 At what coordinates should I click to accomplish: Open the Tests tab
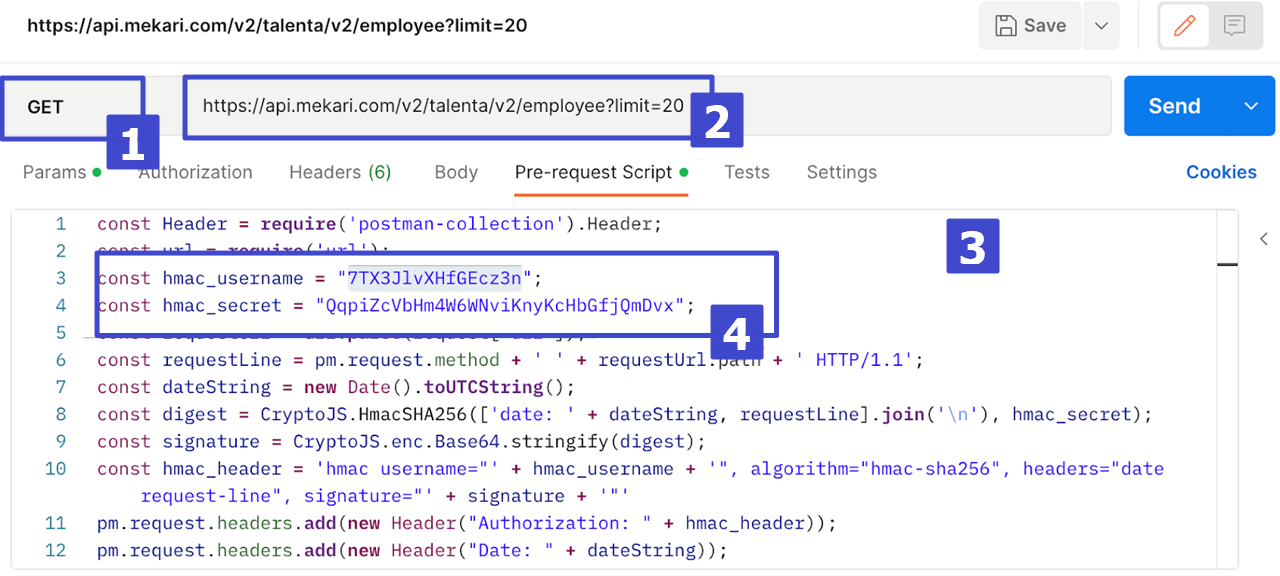tap(747, 172)
